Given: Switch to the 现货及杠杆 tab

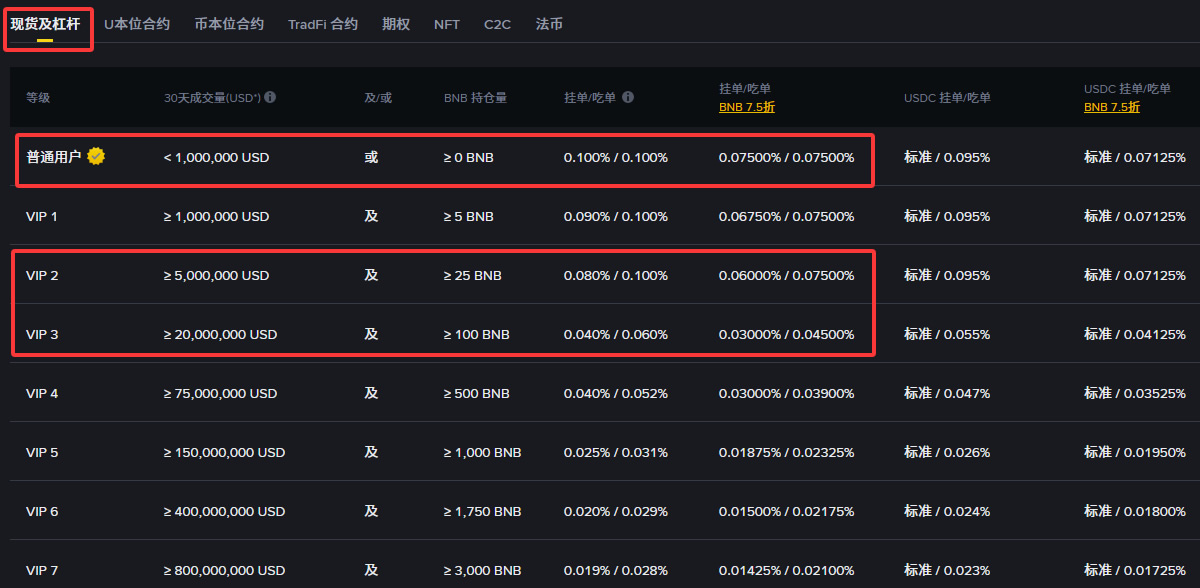Looking at the screenshot, I should pos(45,24).
